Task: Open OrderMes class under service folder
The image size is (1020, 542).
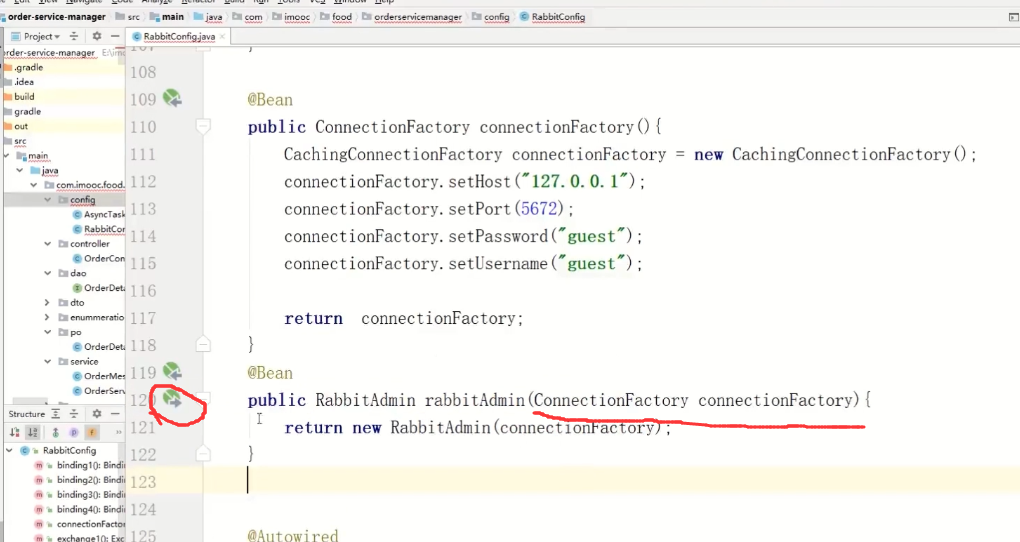Action: pyautogui.click(x=99, y=376)
